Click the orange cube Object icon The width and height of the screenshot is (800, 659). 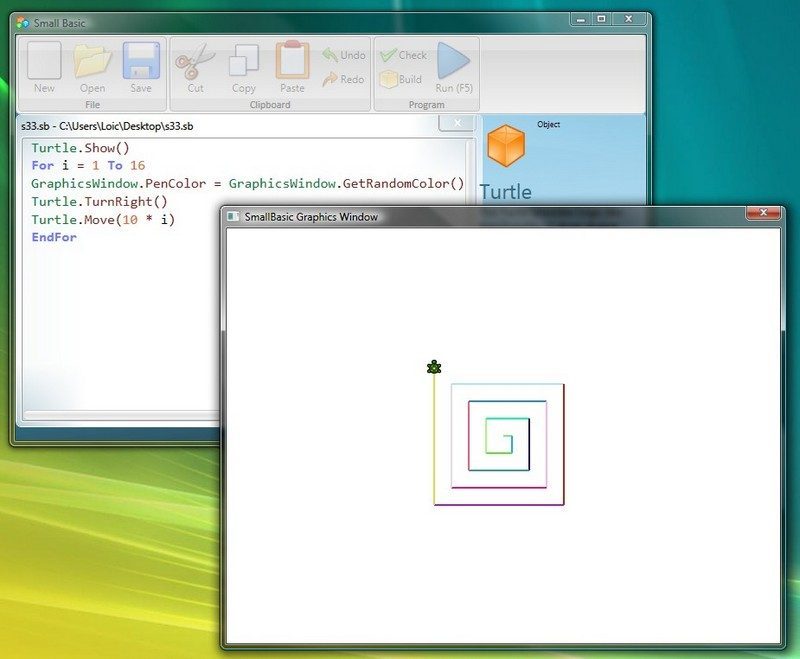506,145
